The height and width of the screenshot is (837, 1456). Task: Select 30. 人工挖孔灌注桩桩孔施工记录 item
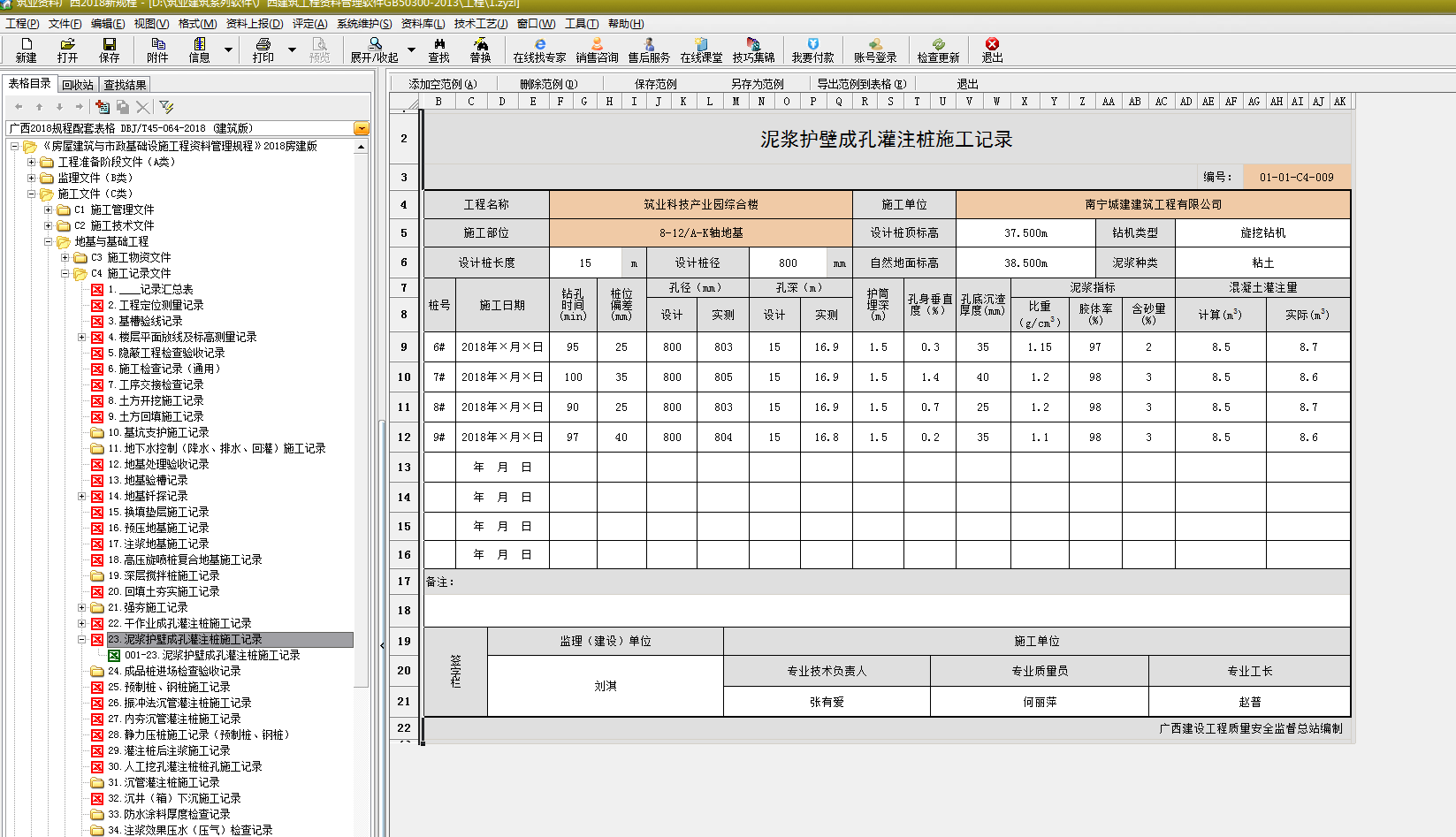click(185, 766)
